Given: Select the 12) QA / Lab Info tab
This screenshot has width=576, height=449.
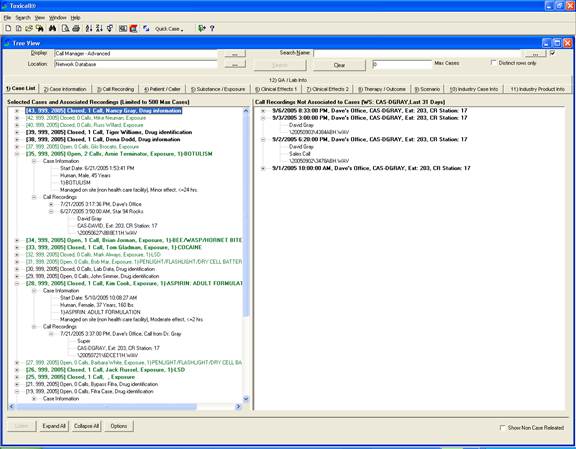Looking at the screenshot, I should tap(288, 80).
